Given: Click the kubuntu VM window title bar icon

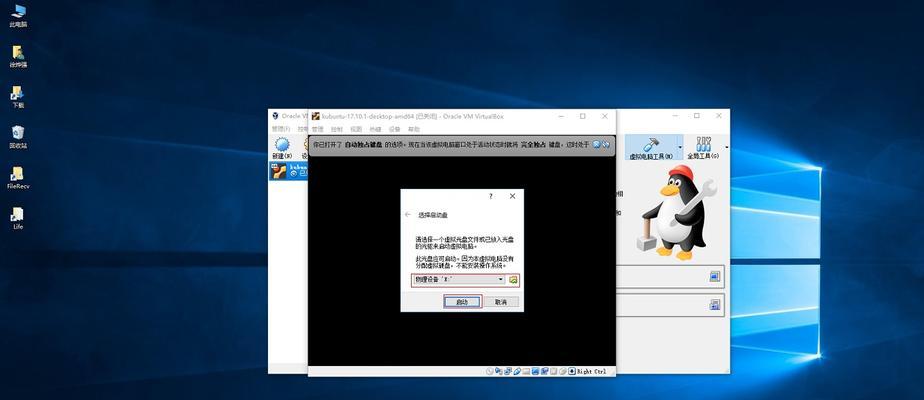Looking at the screenshot, I should [x=316, y=116].
